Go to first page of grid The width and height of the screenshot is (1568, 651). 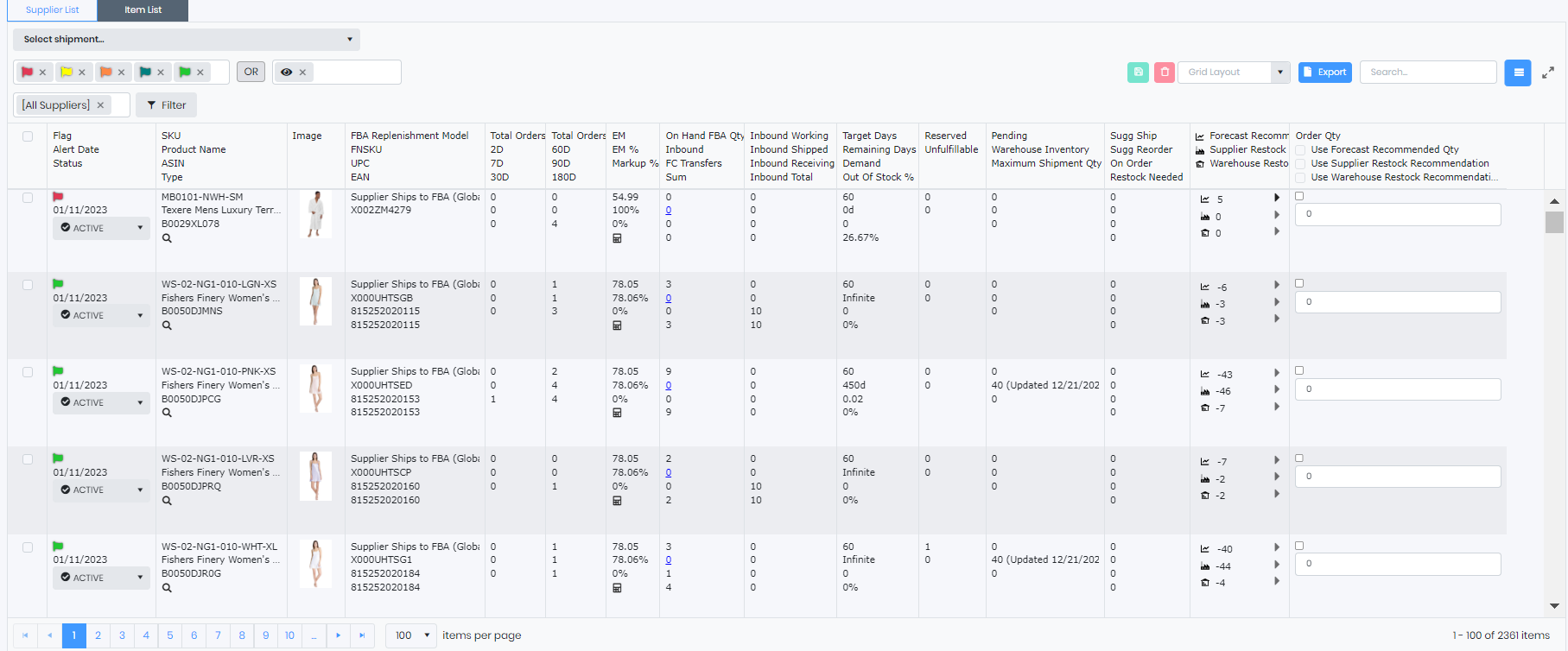tap(25, 635)
